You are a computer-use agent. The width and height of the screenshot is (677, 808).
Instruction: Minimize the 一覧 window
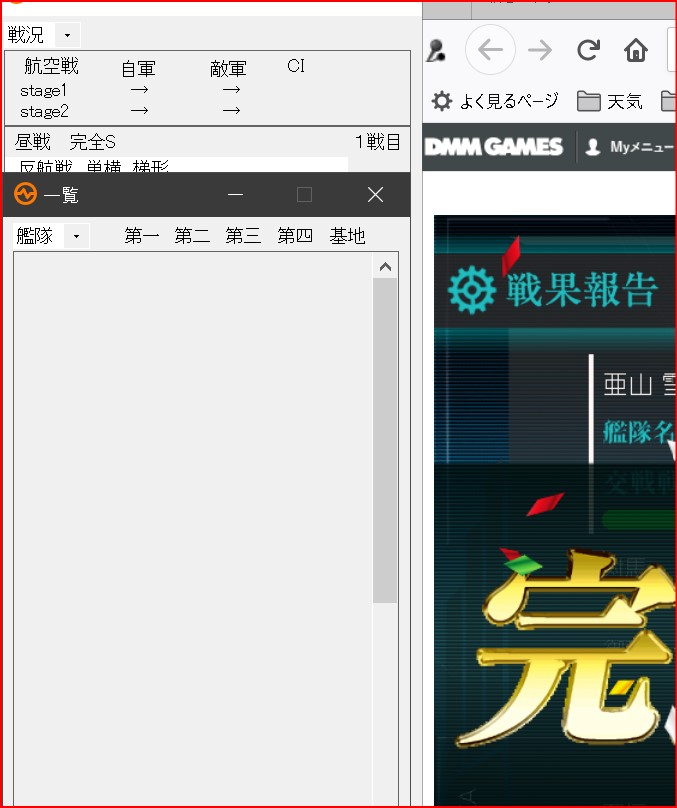pos(236,194)
